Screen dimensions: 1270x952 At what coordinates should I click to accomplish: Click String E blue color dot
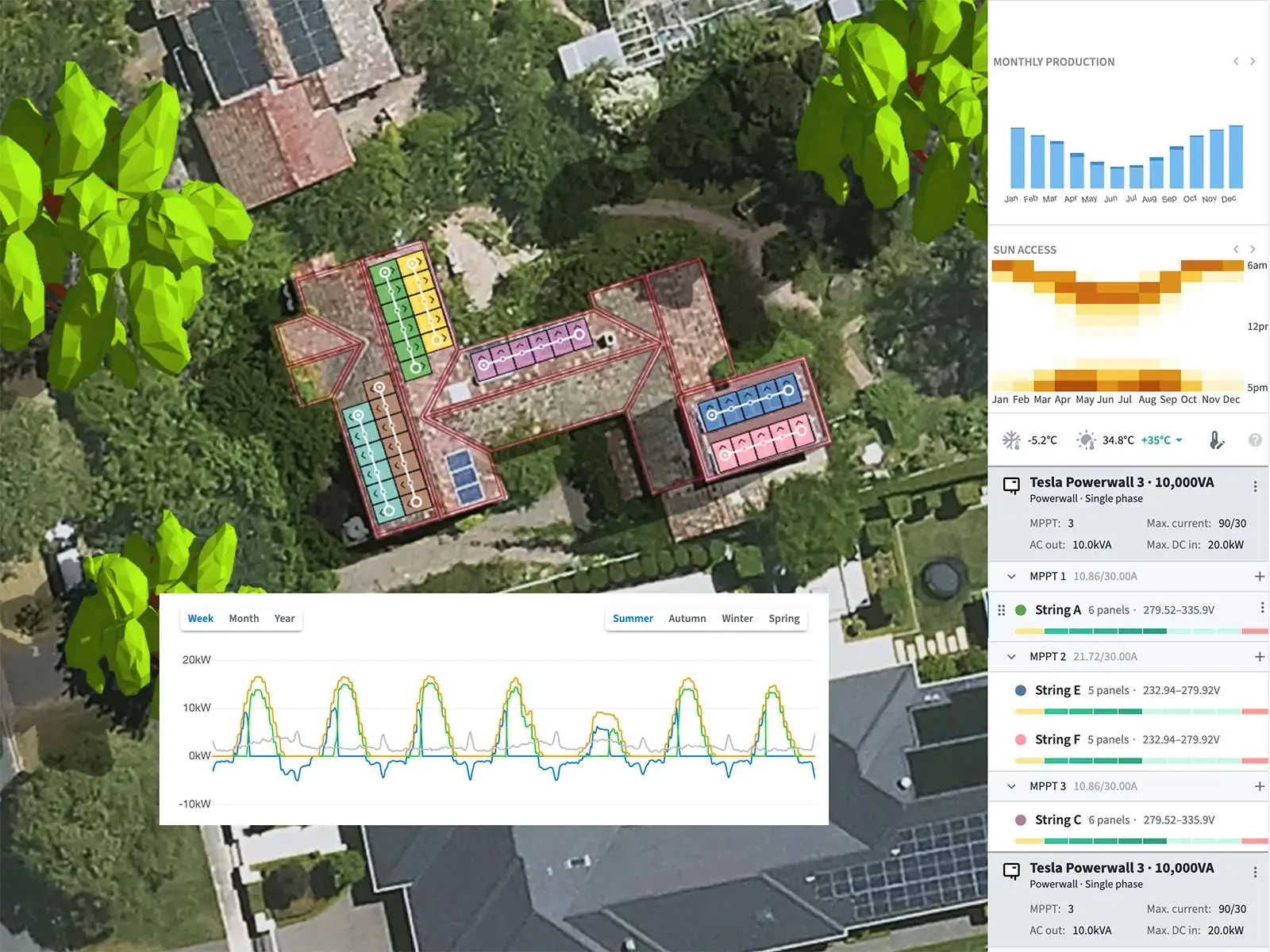coord(1021,690)
